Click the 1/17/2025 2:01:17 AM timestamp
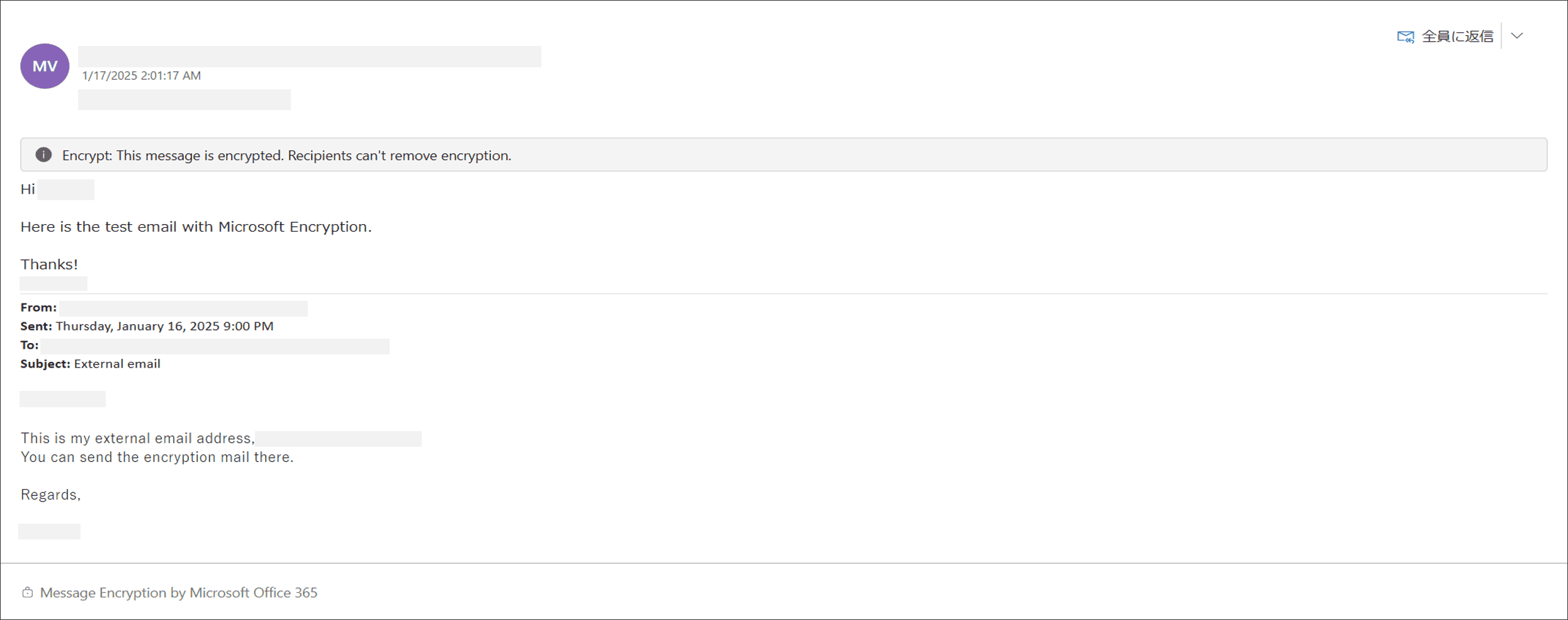 pos(142,76)
